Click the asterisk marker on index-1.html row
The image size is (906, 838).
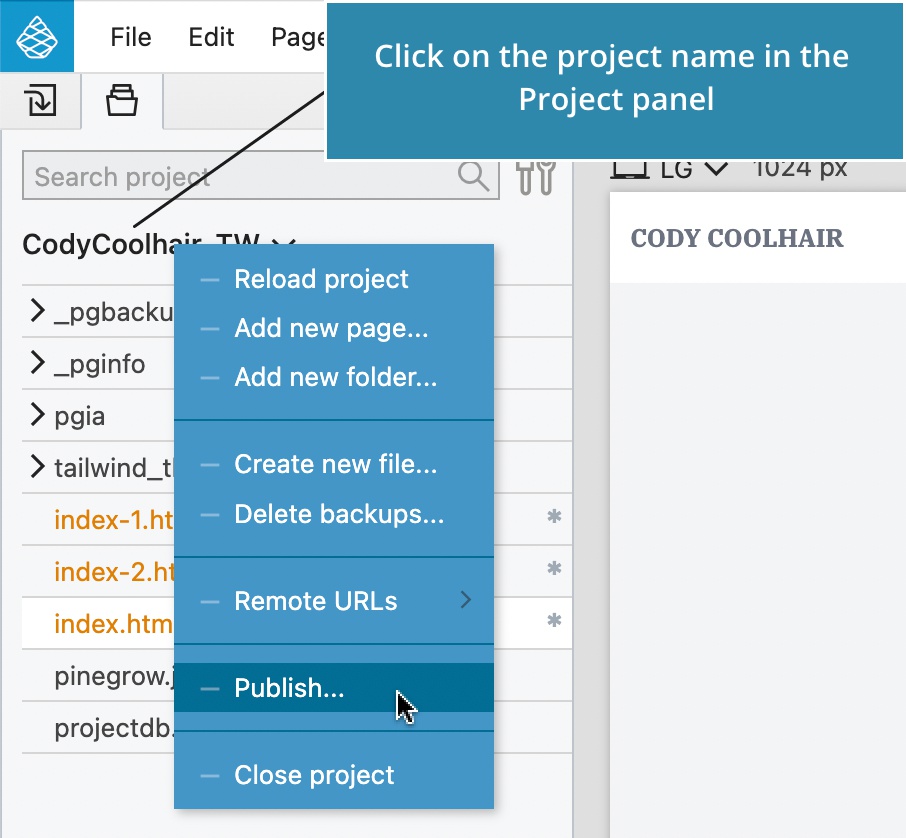554,516
